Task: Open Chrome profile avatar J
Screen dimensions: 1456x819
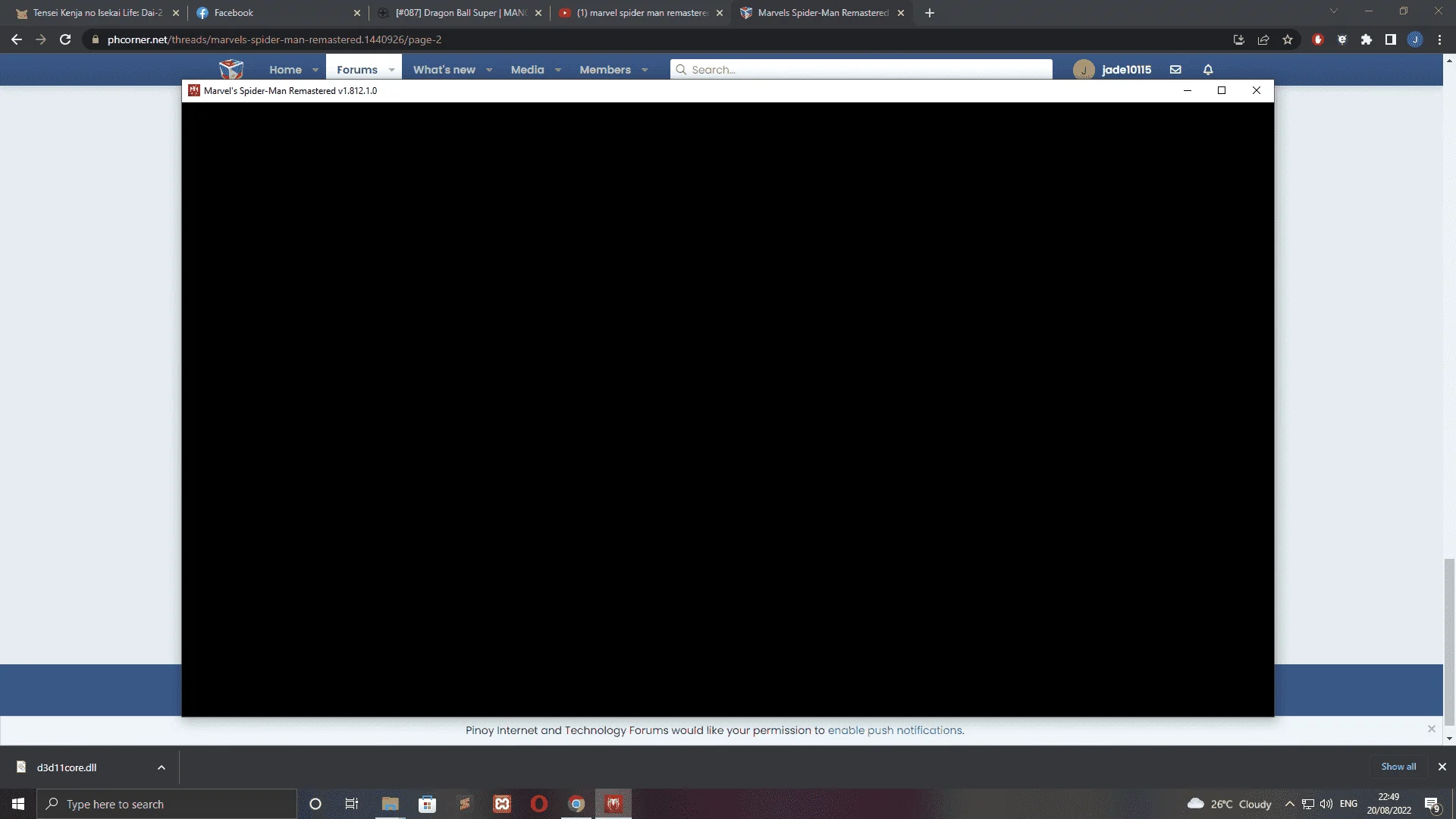Action: pyautogui.click(x=1415, y=39)
